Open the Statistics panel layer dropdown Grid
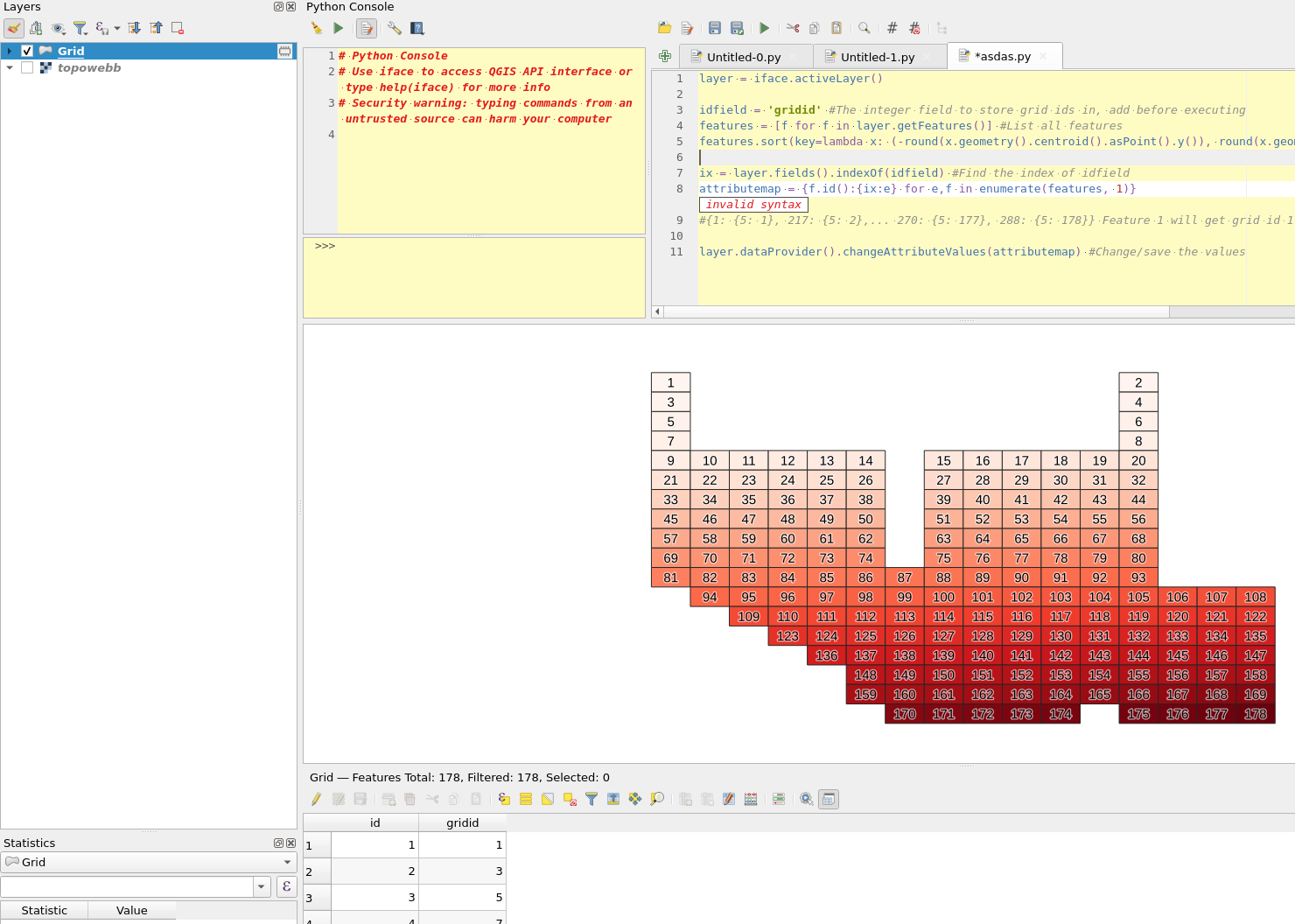1295x924 pixels. tap(149, 862)
